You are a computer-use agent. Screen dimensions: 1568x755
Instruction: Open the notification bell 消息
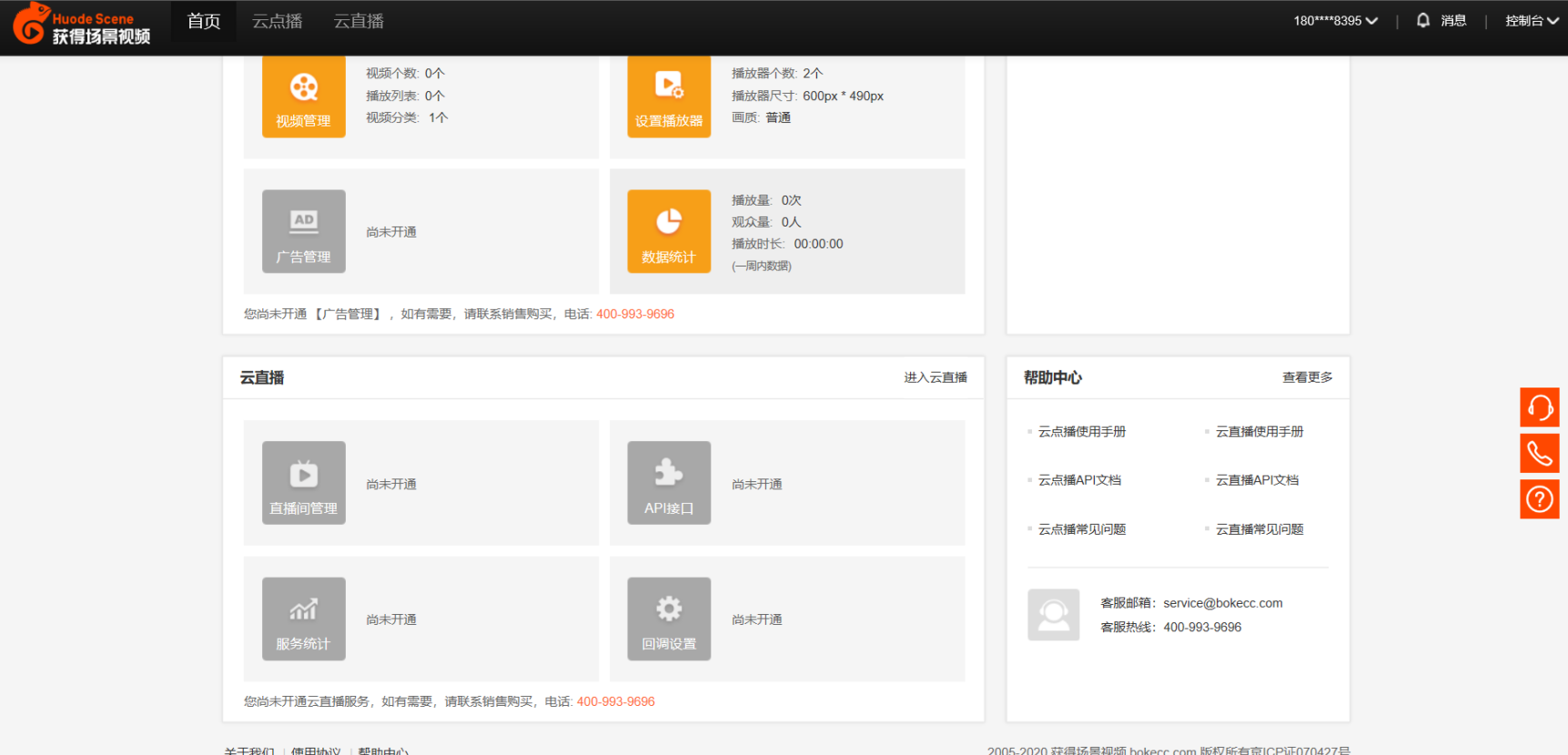coord(1442,21)
